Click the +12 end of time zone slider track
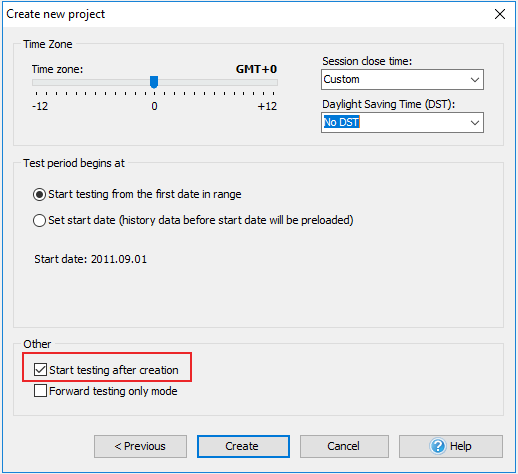The image size is (518, 474). [x=275, y=82]
